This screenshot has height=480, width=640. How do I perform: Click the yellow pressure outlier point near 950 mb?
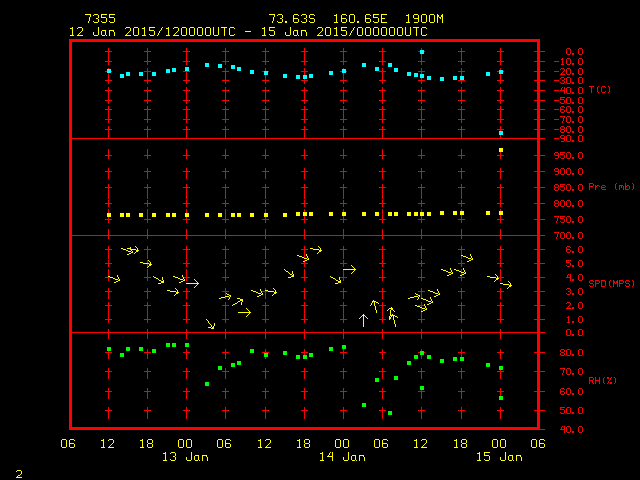(501, 151)
